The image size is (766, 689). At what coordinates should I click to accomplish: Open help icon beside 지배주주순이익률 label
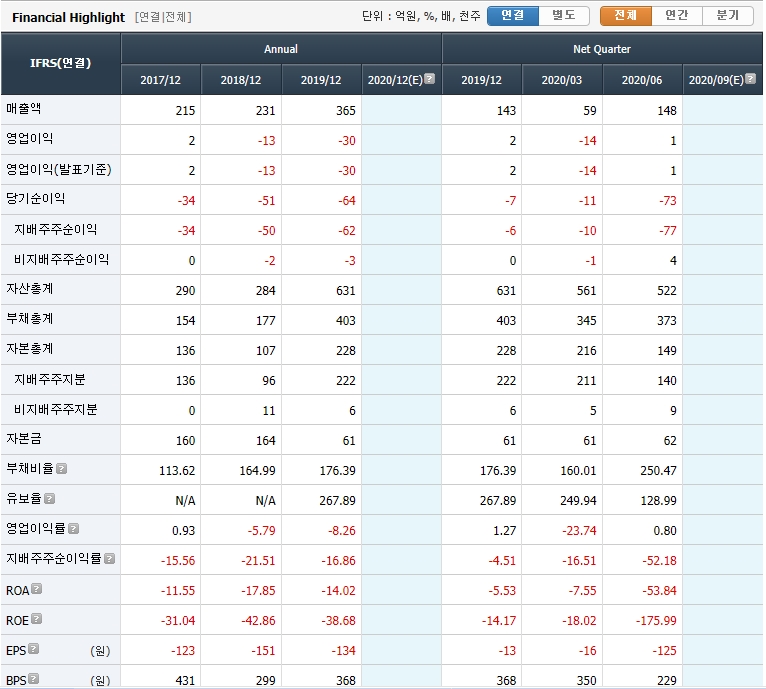click(x=110, y=559)
